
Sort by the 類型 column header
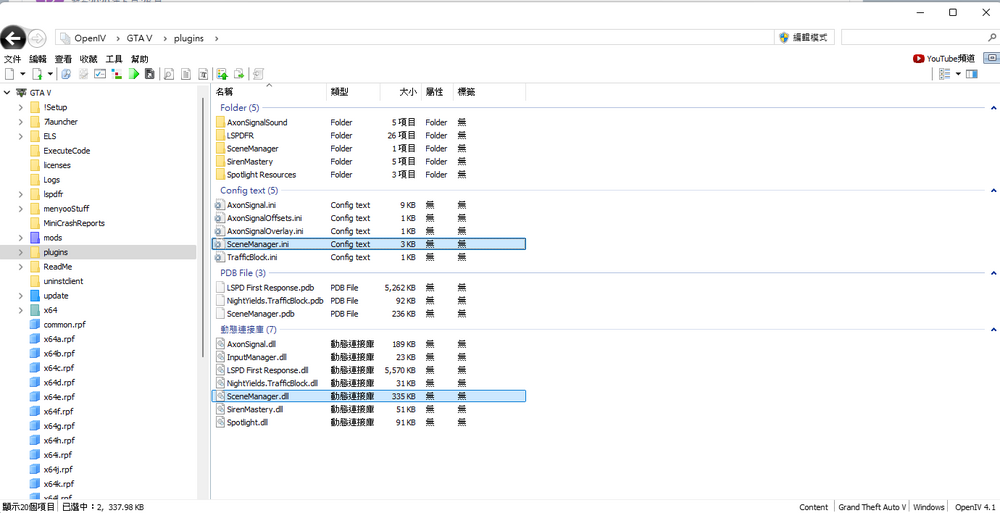(x=353, y=92)
